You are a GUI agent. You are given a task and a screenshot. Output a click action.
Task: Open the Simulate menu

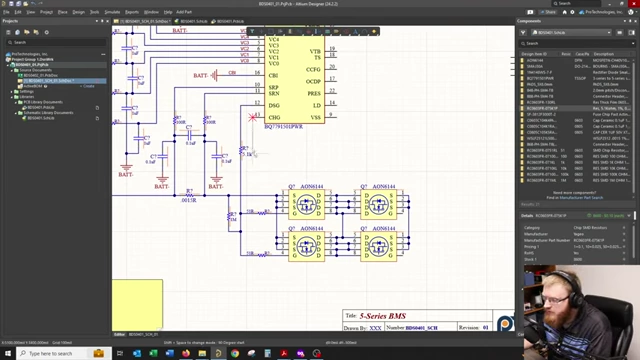[x=112, y=12]
